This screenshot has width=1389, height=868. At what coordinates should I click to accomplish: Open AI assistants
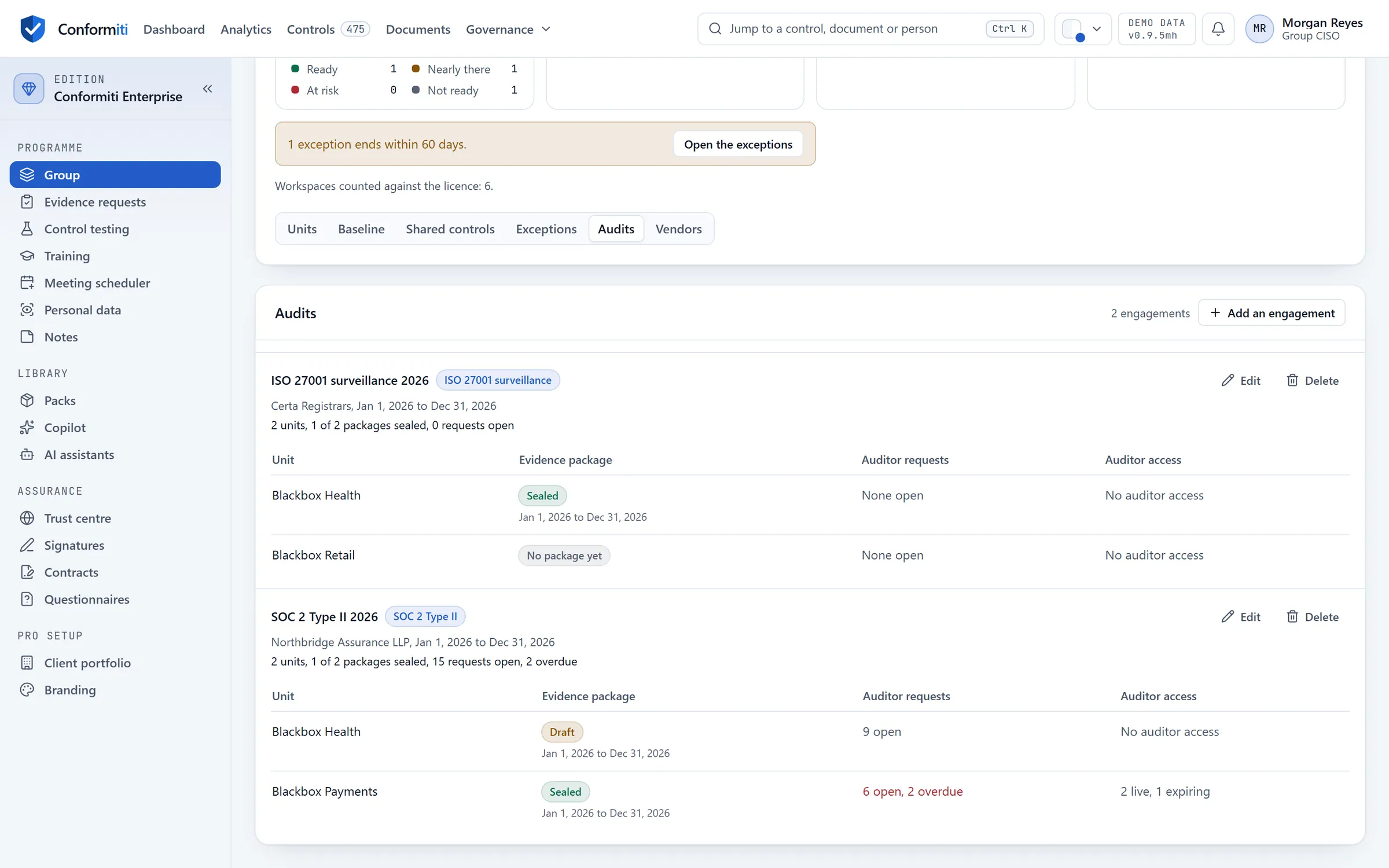pos(115,455)
